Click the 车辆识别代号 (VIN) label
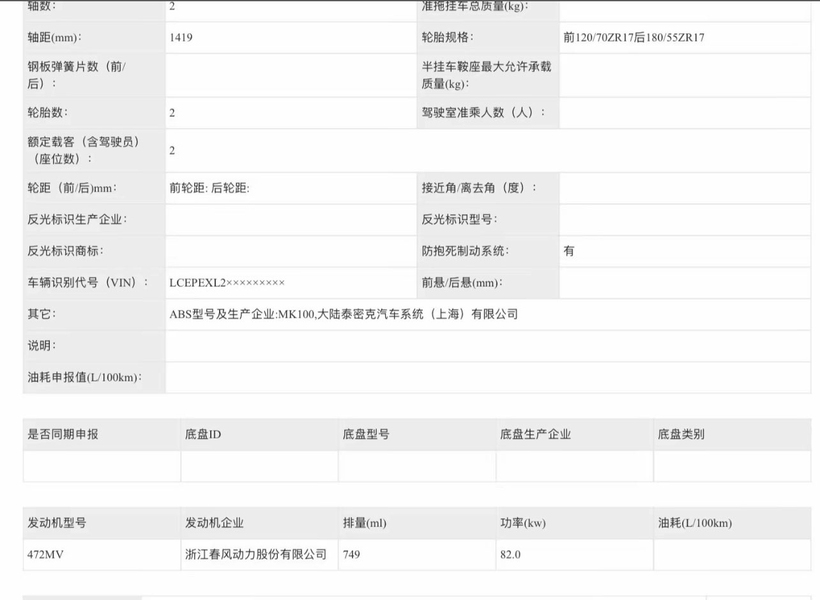This screenshot has width=820, height=600. pyautogui.click(x=87, y=283)
